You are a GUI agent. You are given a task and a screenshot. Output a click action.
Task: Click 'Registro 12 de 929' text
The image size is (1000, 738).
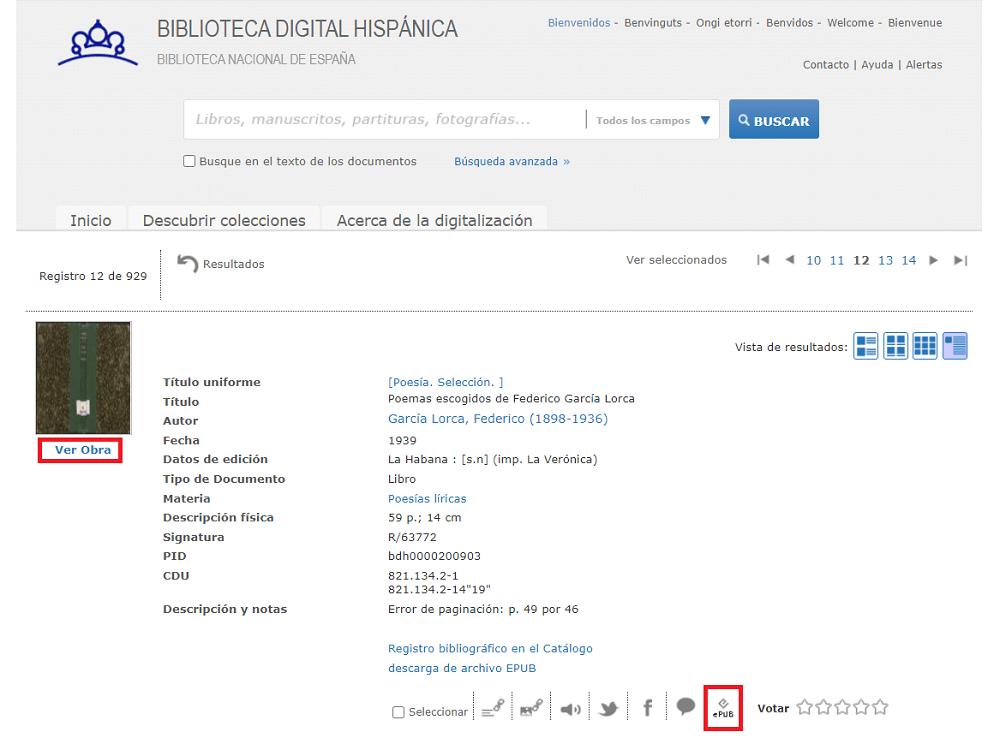93,276
